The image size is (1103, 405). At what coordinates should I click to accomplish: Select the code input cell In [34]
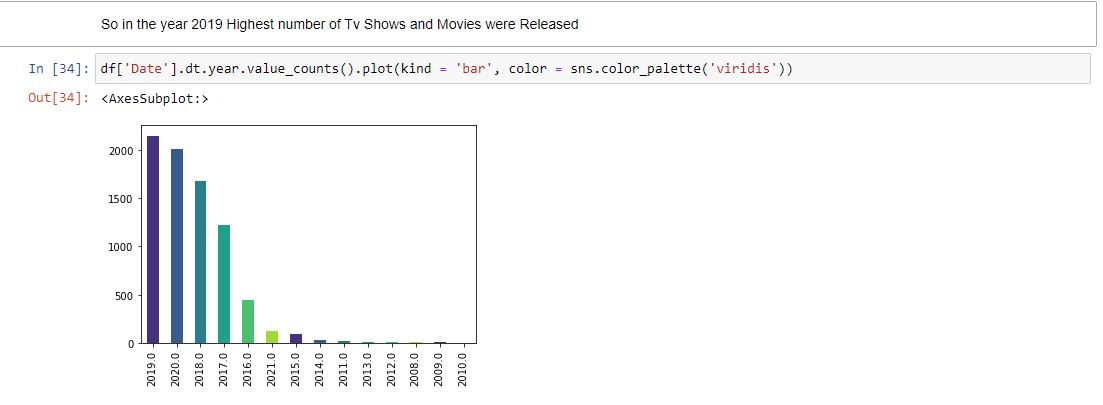pos(592,69)
